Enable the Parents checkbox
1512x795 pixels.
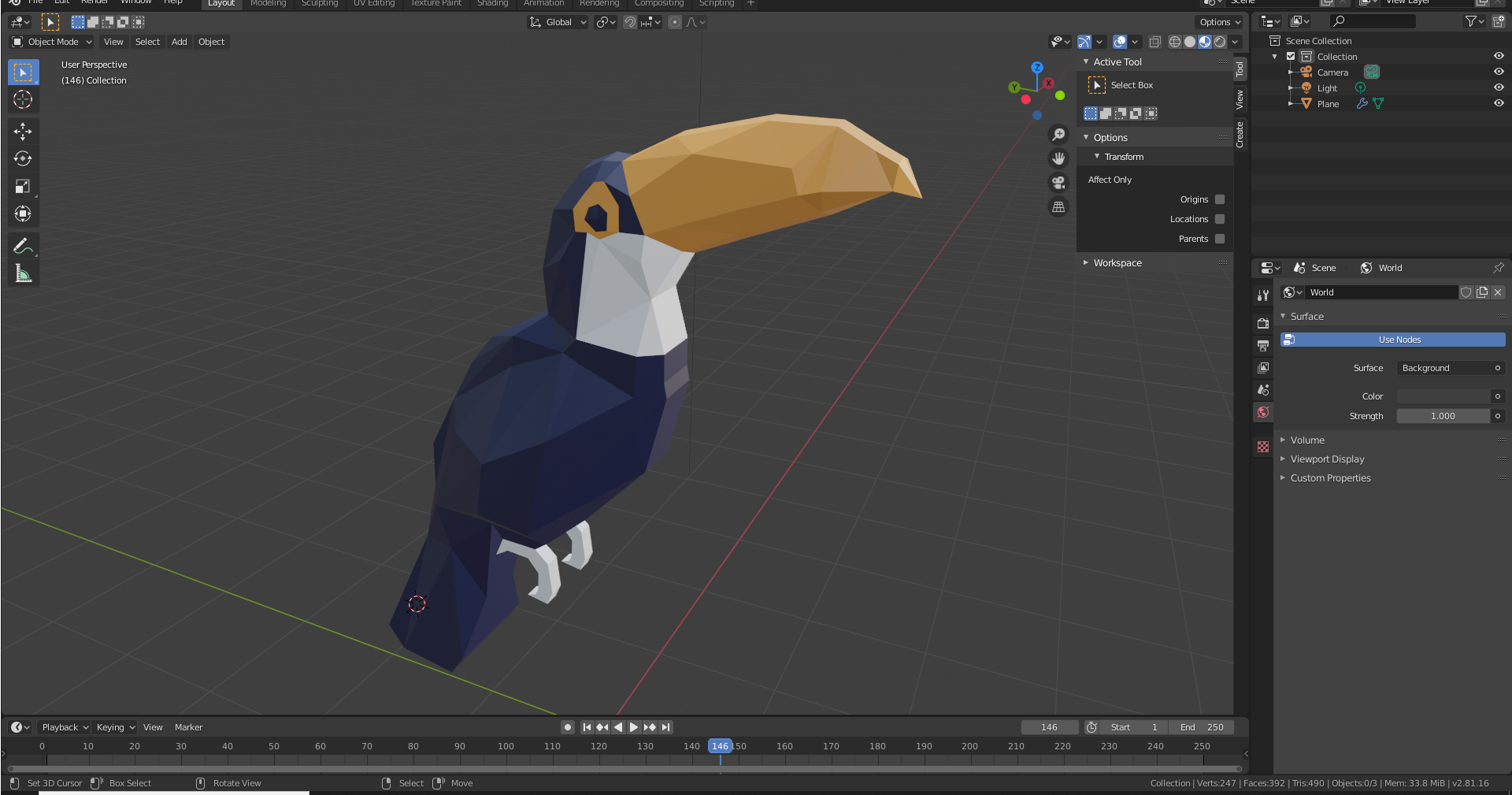1220,239
